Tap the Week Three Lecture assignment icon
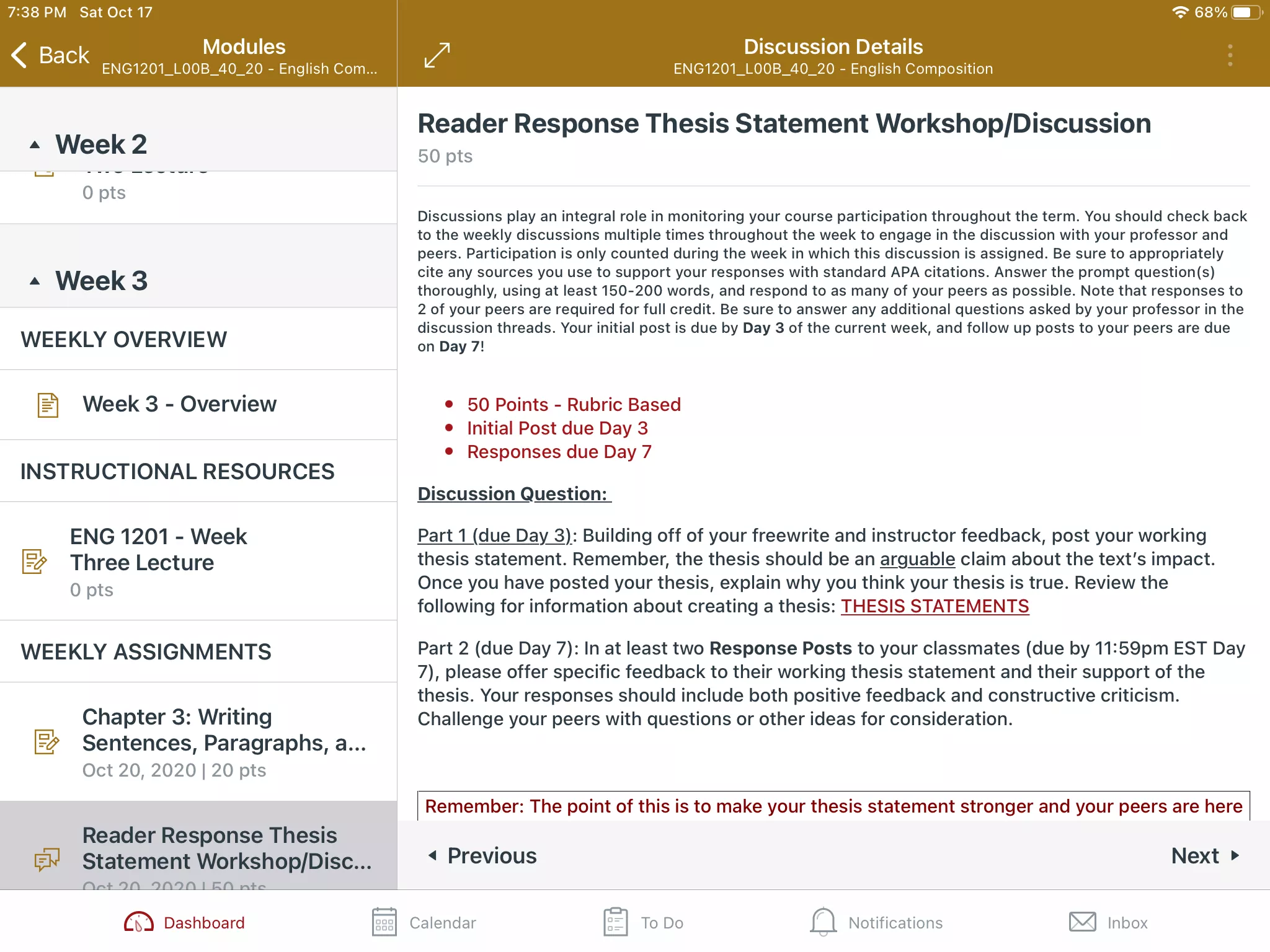 (x=35, y=562)
